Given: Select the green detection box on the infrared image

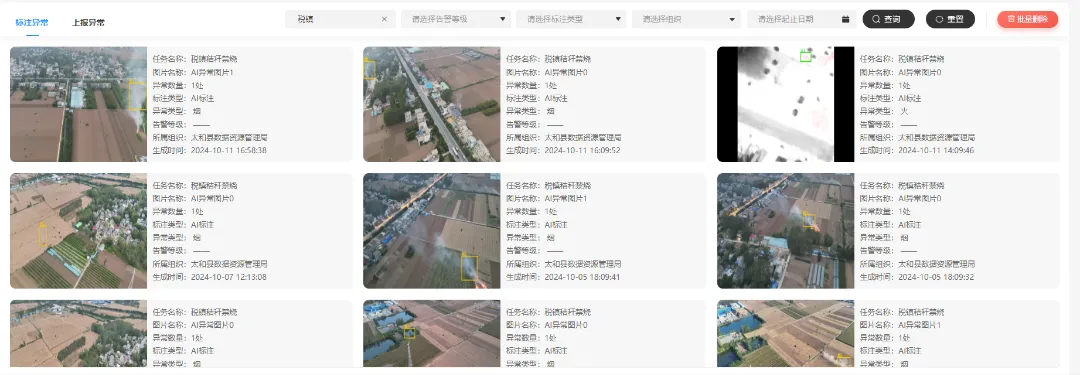Looking at the screenshot, I should (805, 57).
